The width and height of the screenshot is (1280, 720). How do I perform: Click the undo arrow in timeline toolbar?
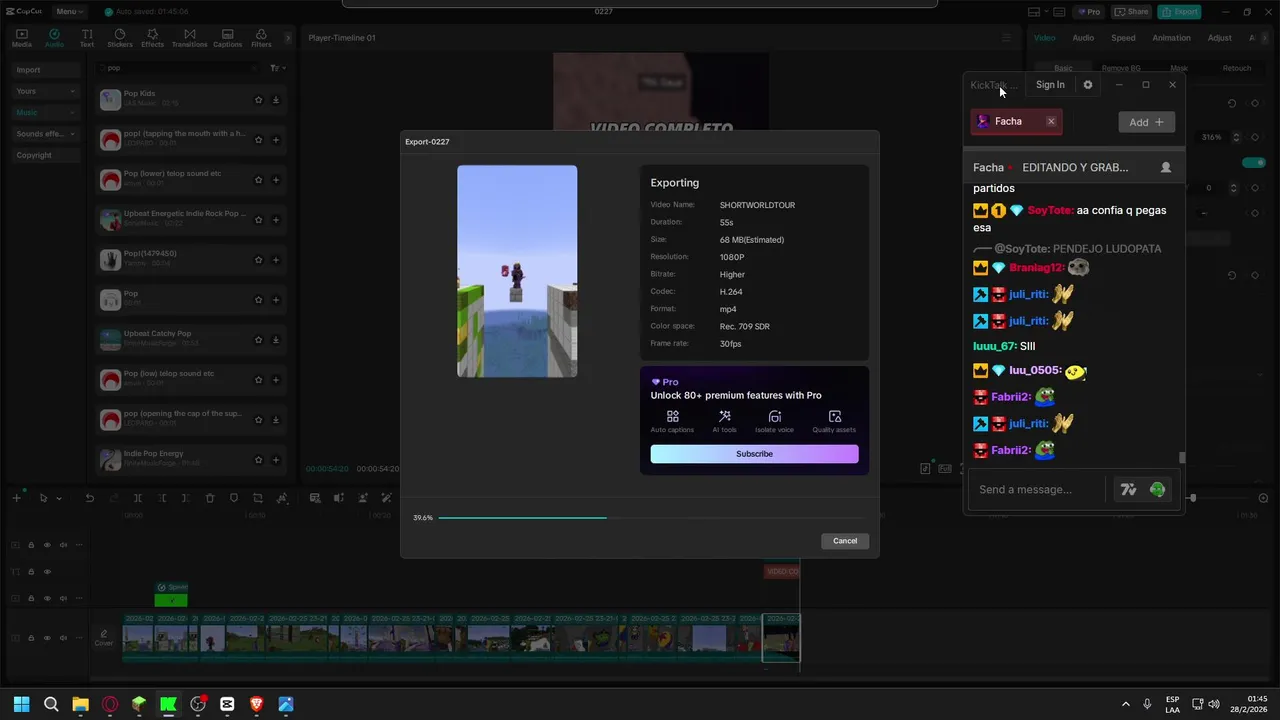click(89, 498)
